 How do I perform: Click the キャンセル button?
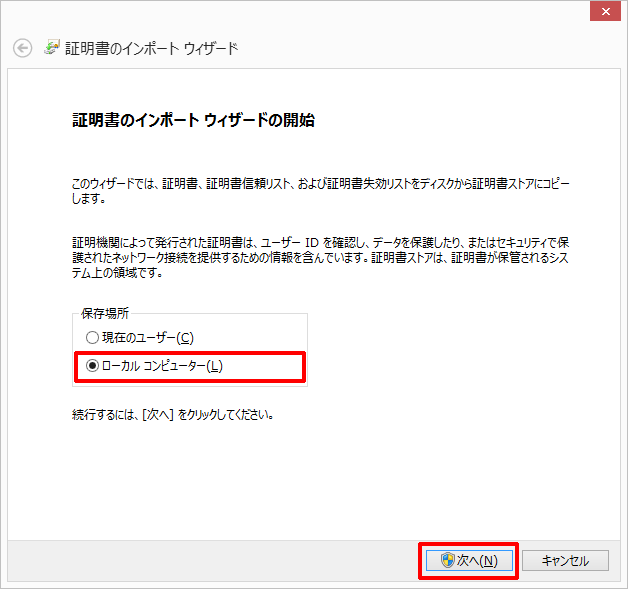(x=565, y=561)
